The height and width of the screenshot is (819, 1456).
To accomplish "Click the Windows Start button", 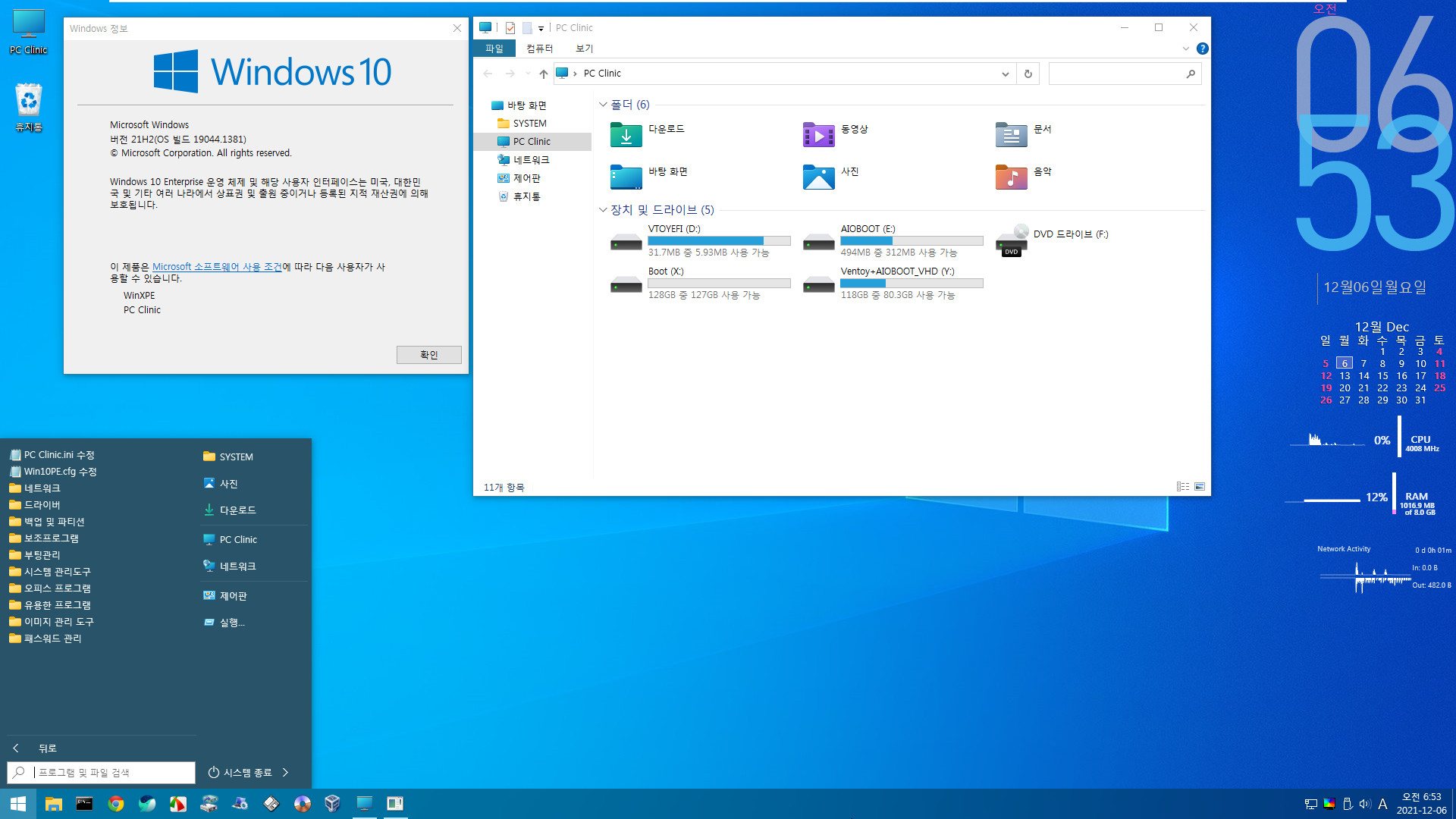I will click(x=18, y=804).
